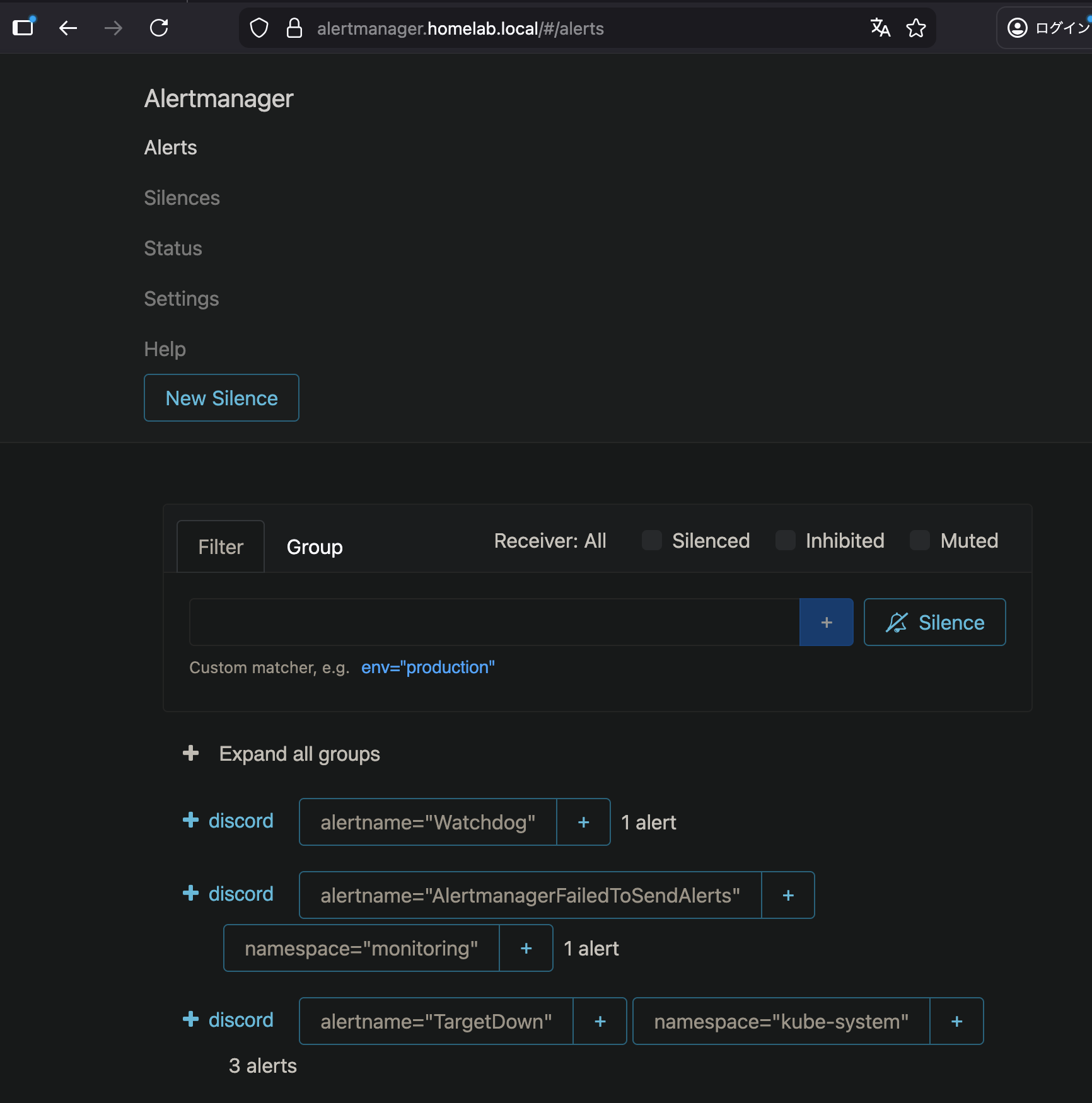The height and width of the screenshot is (1103, 1092).
Task: Click the padlock connection security icon
Action: pyautogui.click(x=294, y=28)
